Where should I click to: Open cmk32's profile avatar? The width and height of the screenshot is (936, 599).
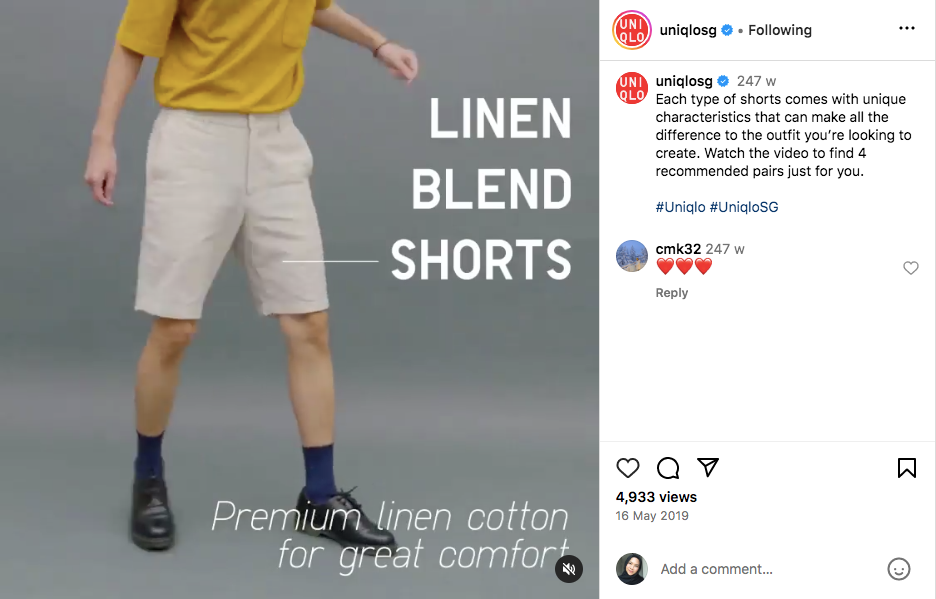point(632,256)
